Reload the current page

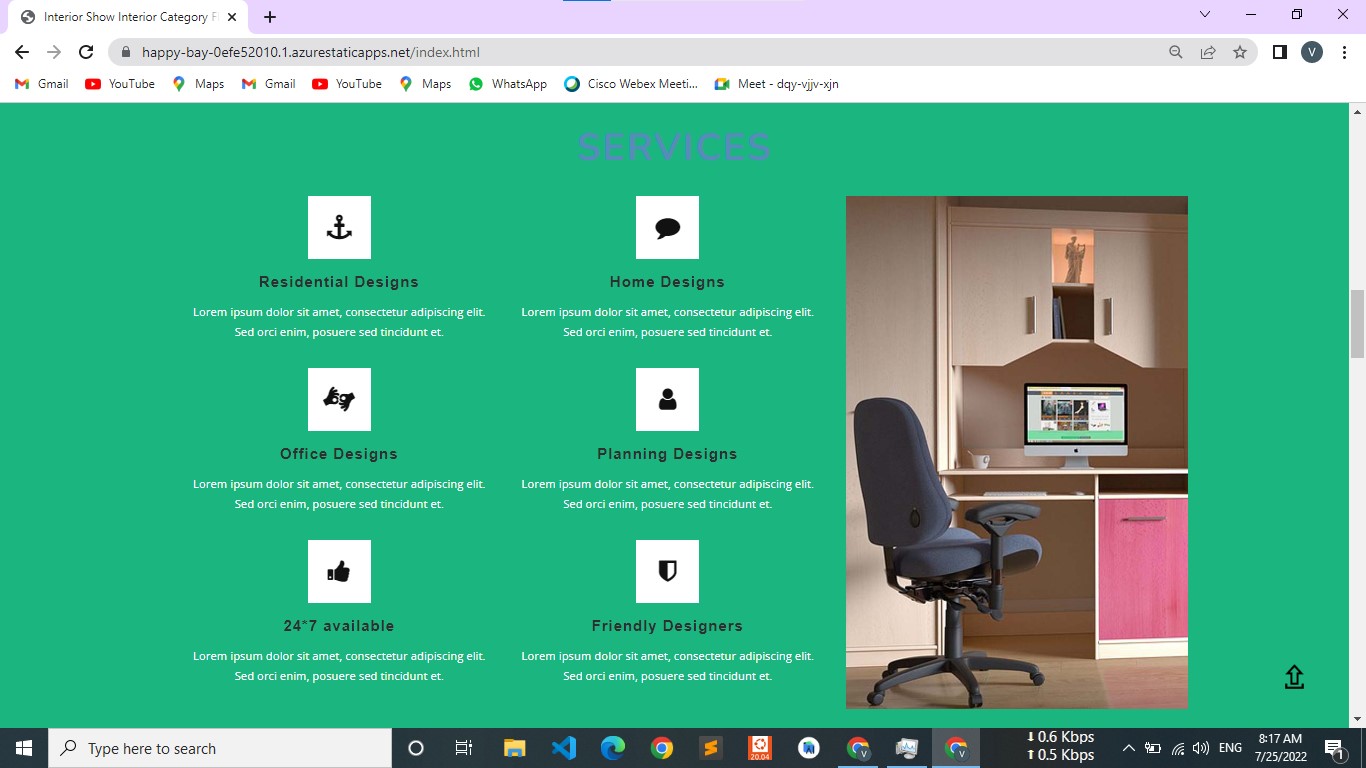[x=86, y=52]
